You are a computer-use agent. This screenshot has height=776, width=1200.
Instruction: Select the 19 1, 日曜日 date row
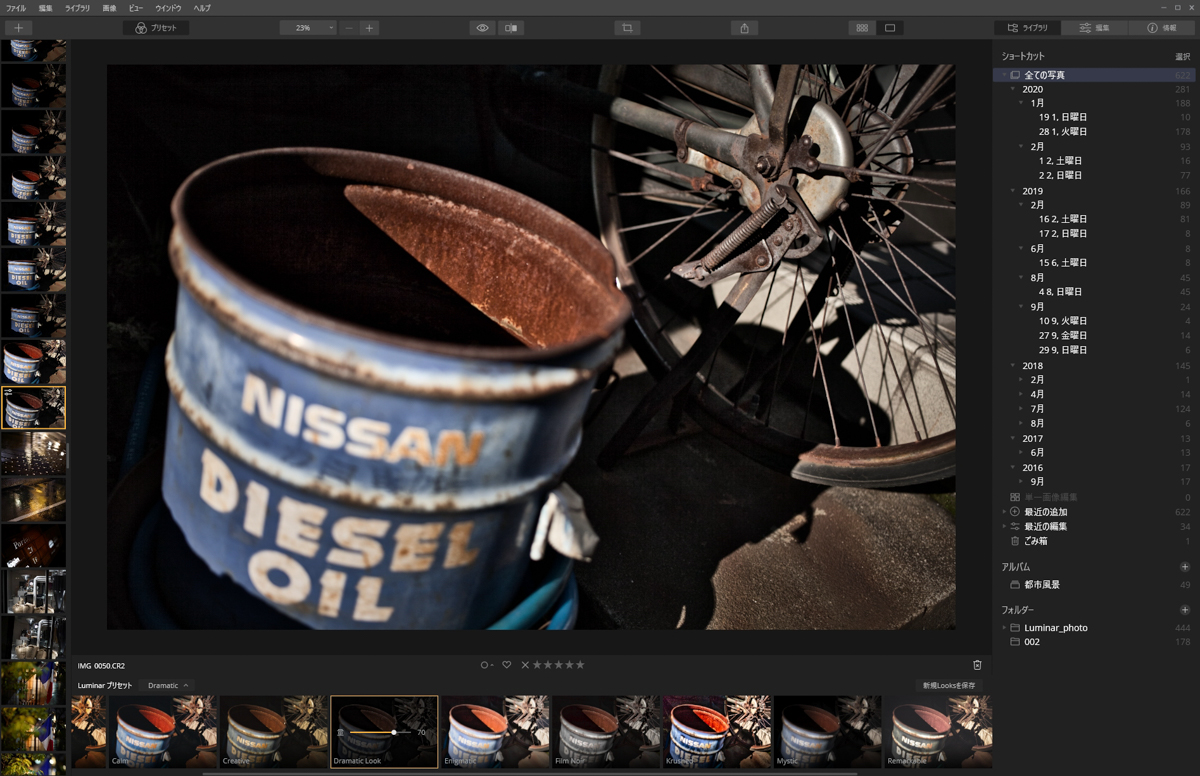[1097, 118]
